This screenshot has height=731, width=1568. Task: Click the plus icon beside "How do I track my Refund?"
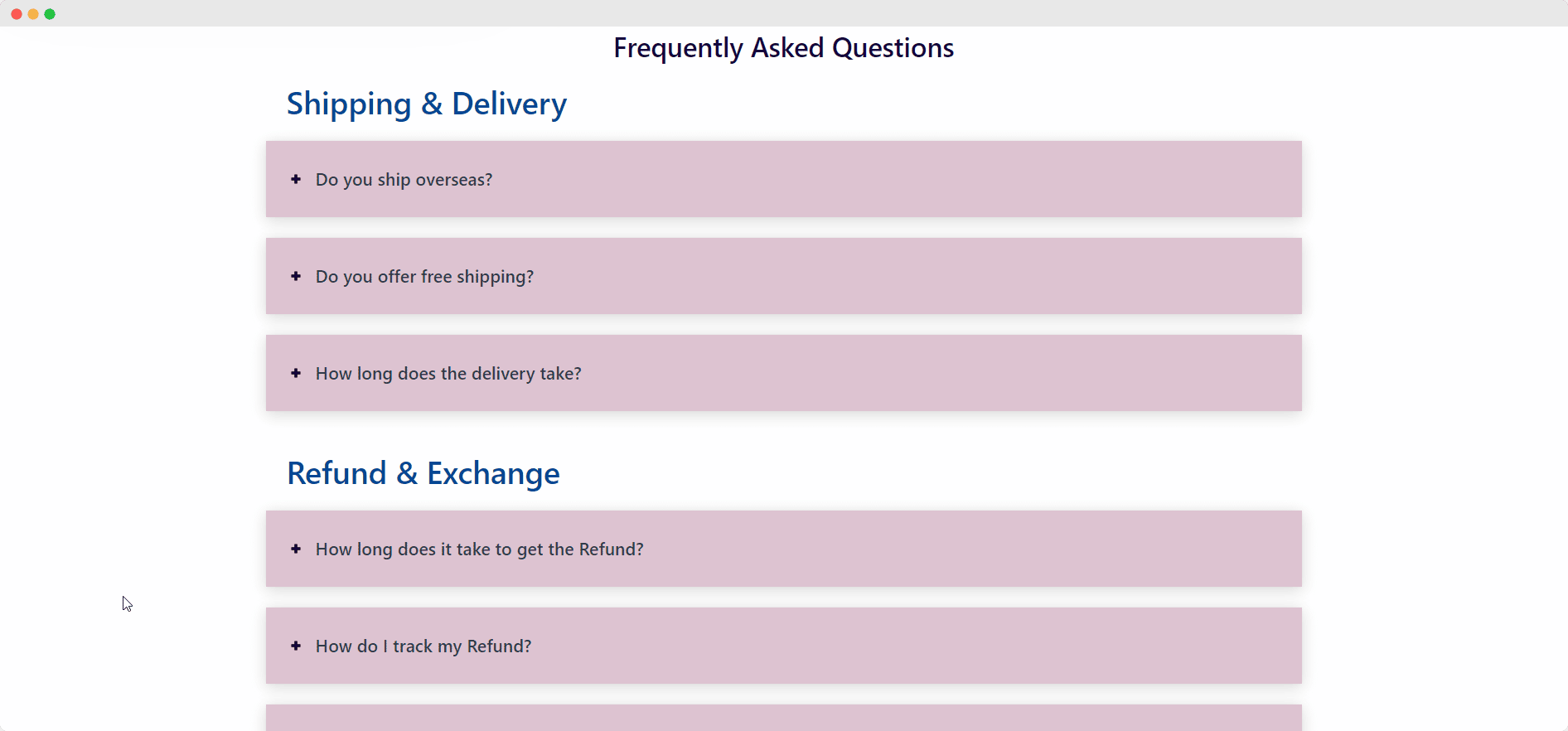point(296,646)
